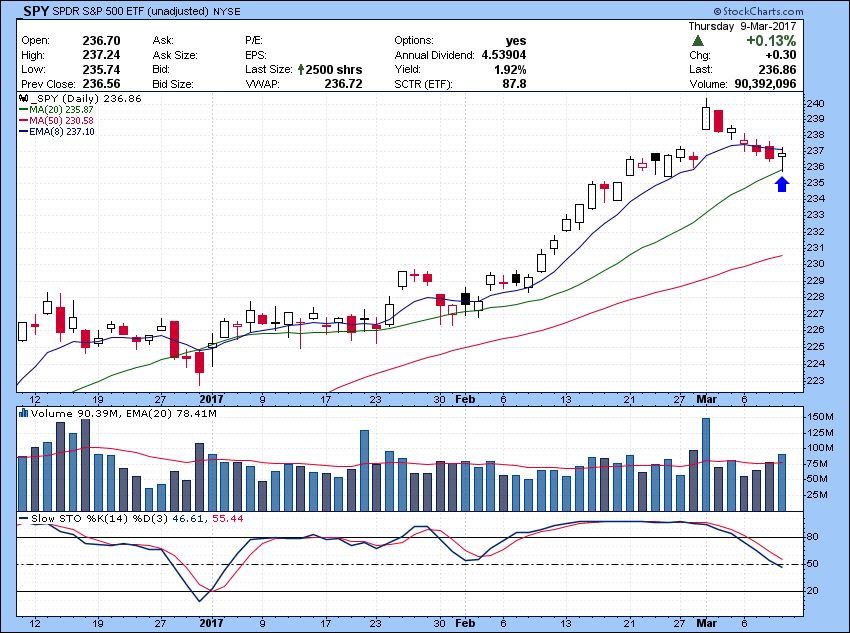Click the 2017 date label under the price chart

click(x=211, y=399)
